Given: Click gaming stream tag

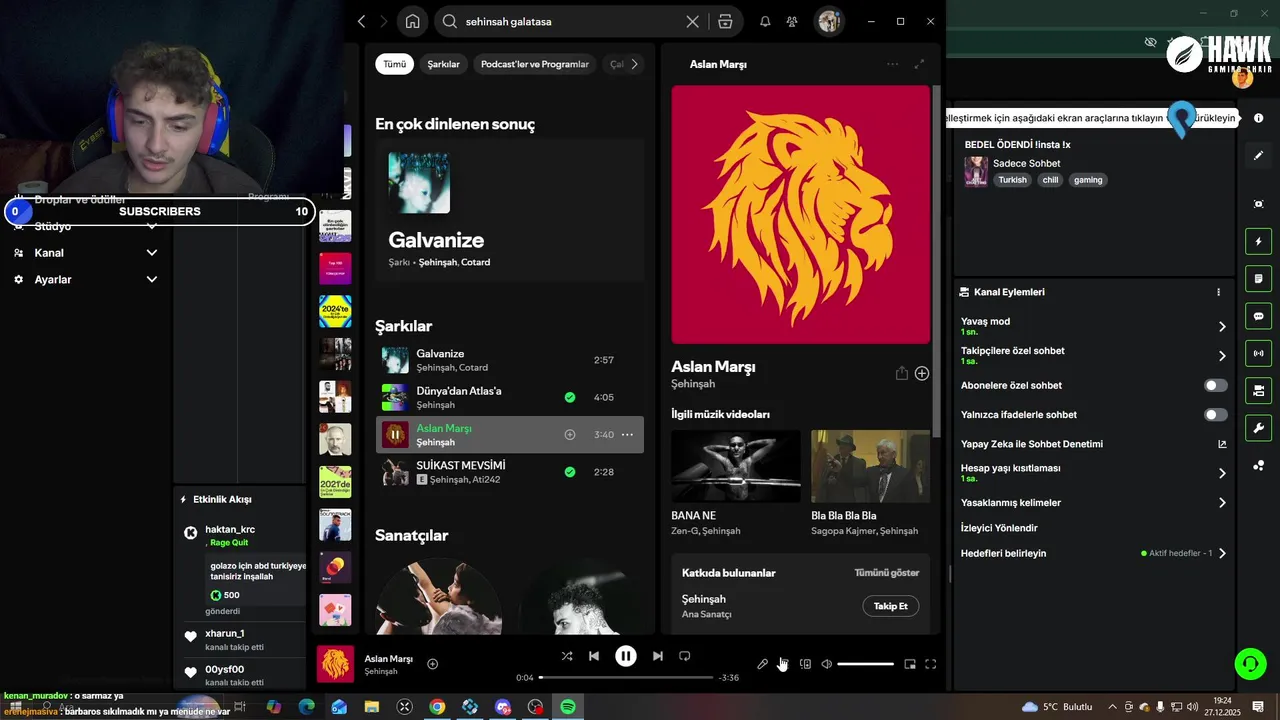Looking at the screenshot, I should 1088,180.
